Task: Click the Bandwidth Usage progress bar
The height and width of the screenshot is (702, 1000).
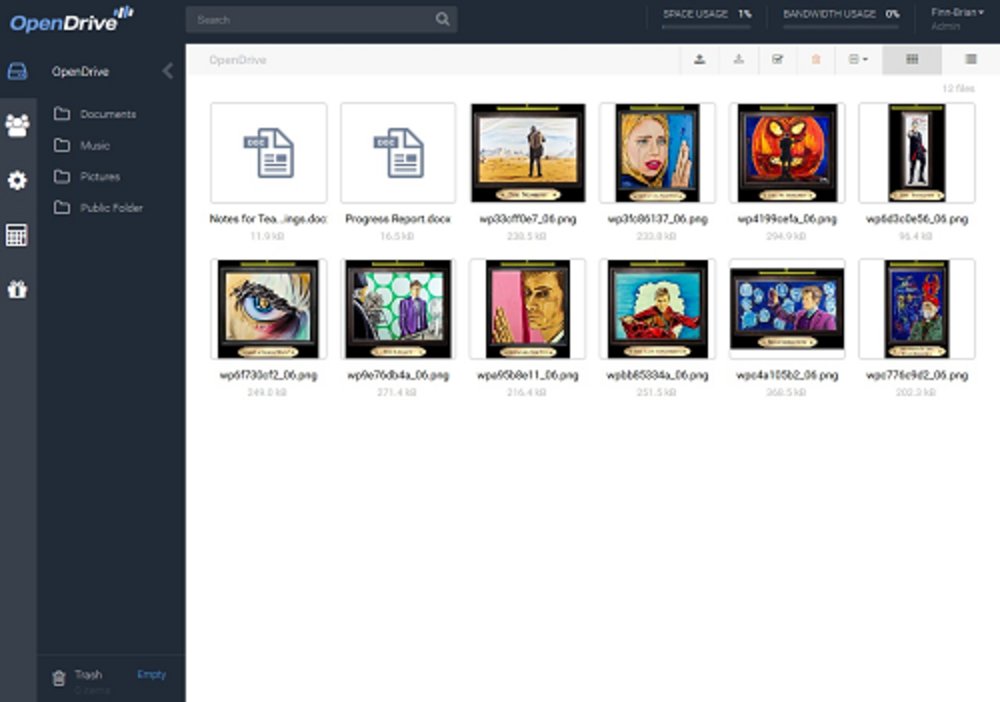Action: [841, 27]
